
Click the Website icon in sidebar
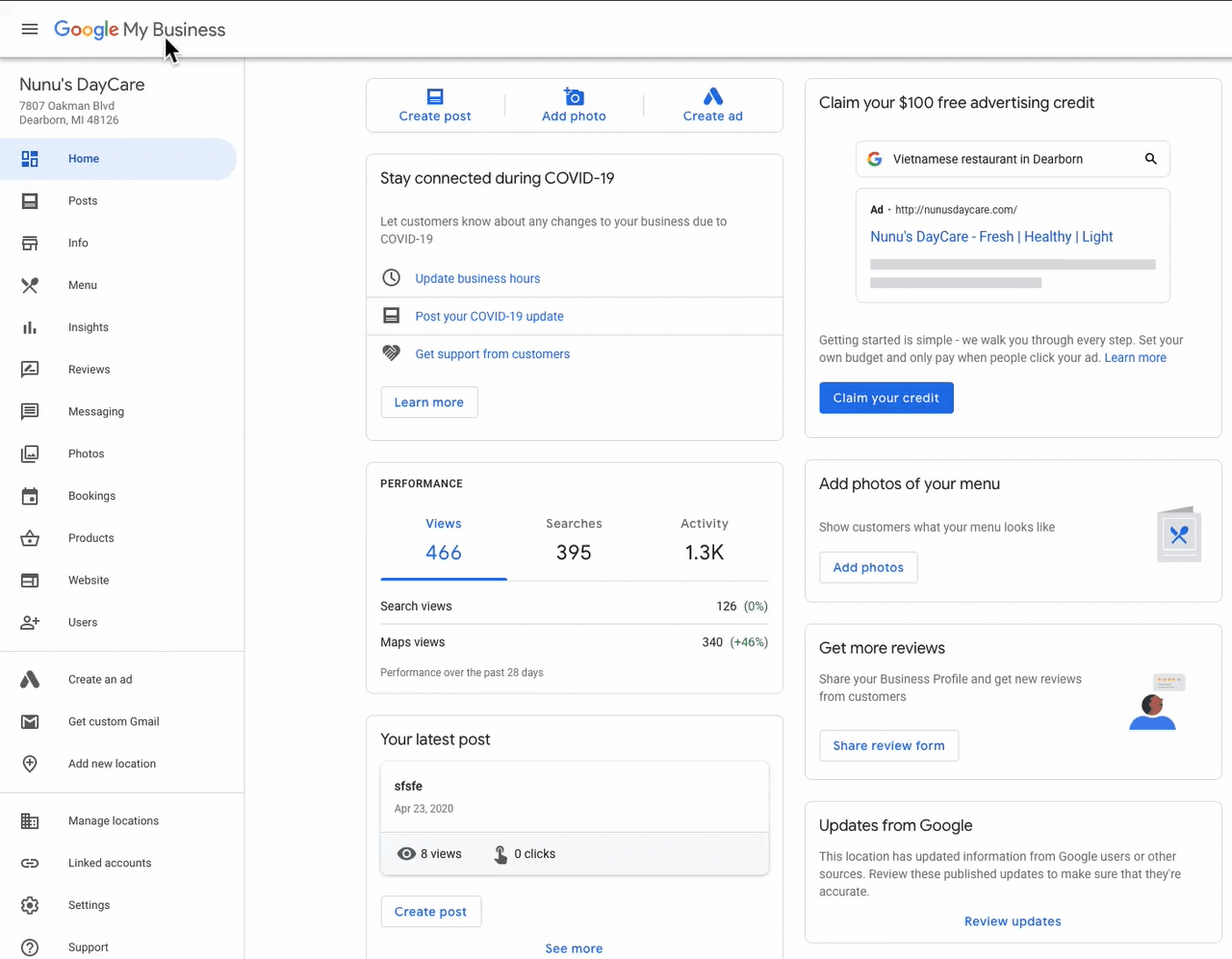[x=30, y=581]
